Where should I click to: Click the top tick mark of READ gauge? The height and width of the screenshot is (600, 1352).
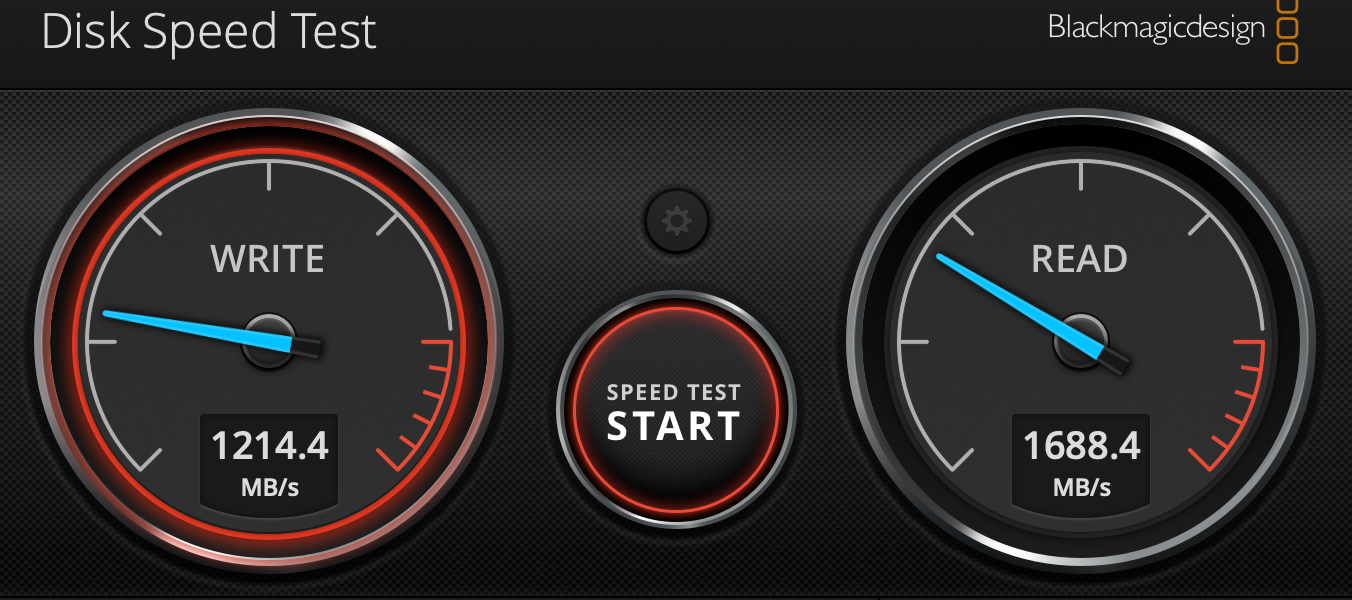[x=1081, y=176]
